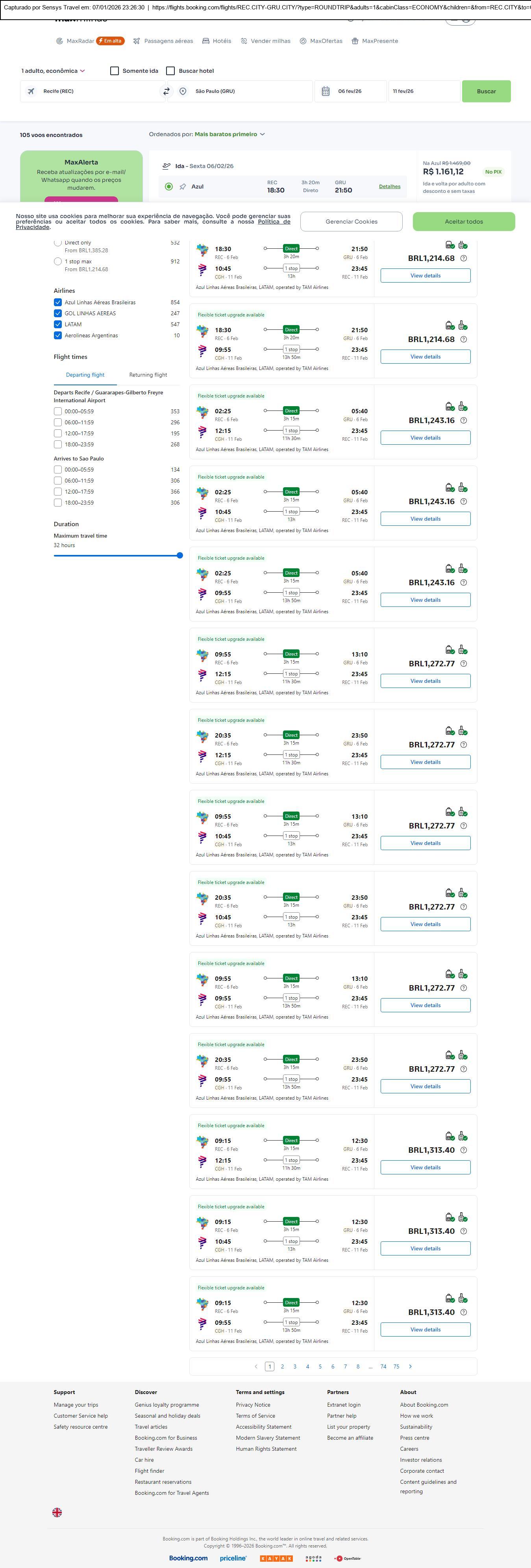Click the pin icon next to Azul flight
The image size is (531, 1568).
pyautogui.click(x=183, y=187)
